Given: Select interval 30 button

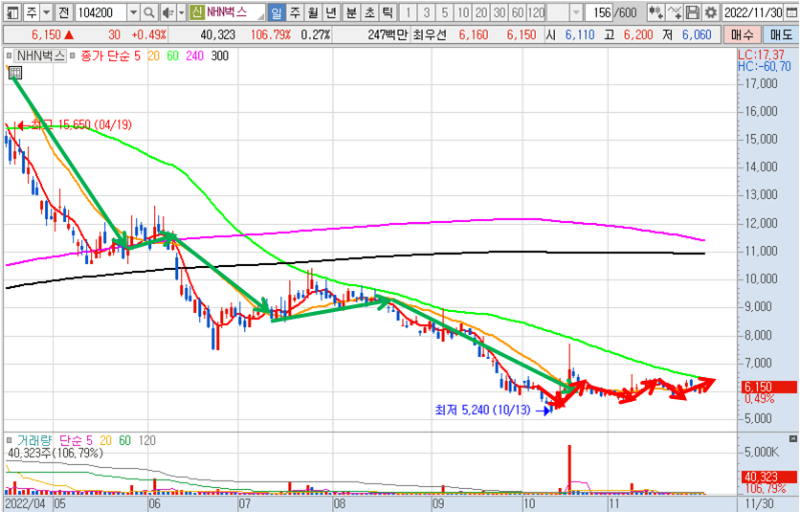Looking at the screenshot, I should pyautogui.click(x=499, y=12).
